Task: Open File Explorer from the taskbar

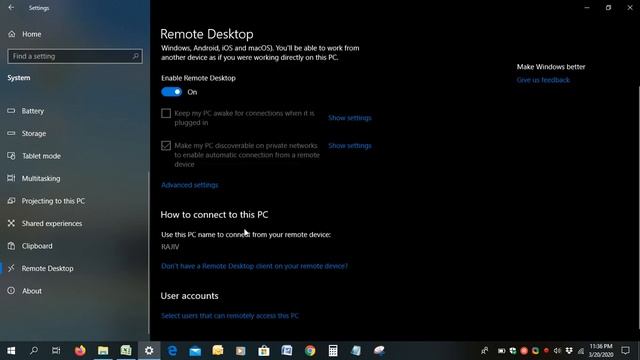Action: pyautogui.click(x=103, y=351)
